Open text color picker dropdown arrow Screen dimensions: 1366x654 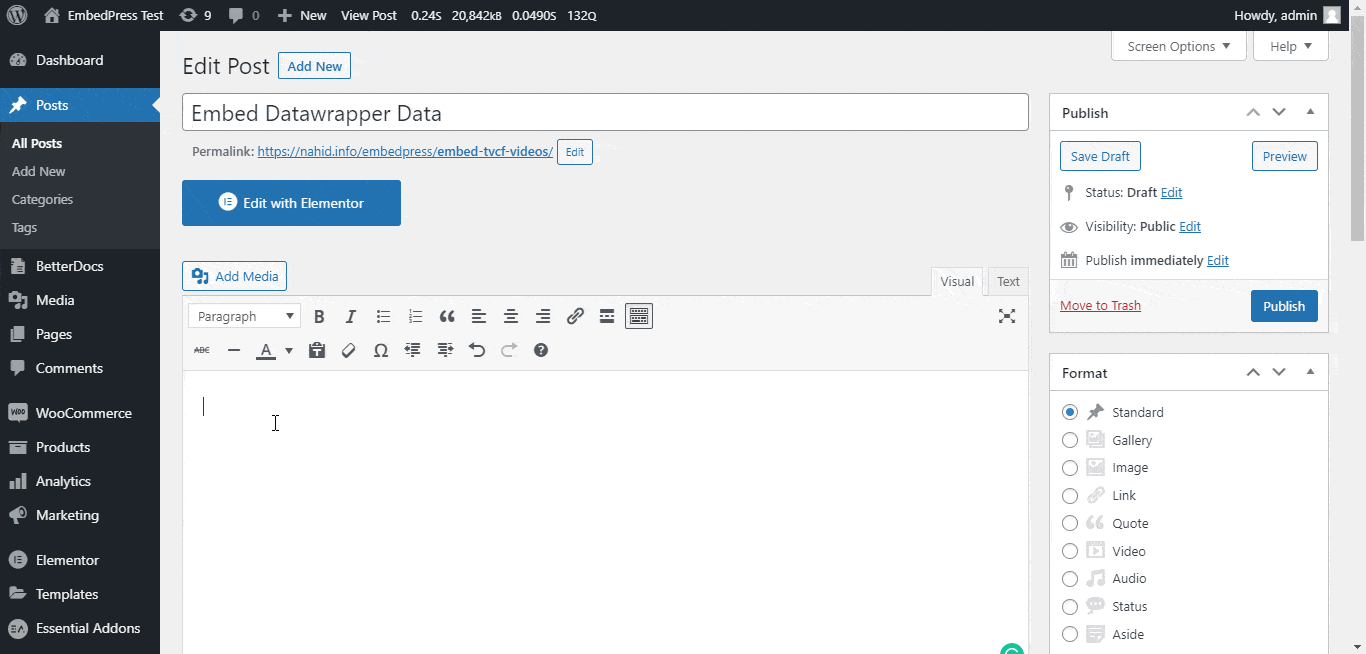coord(289,350)
